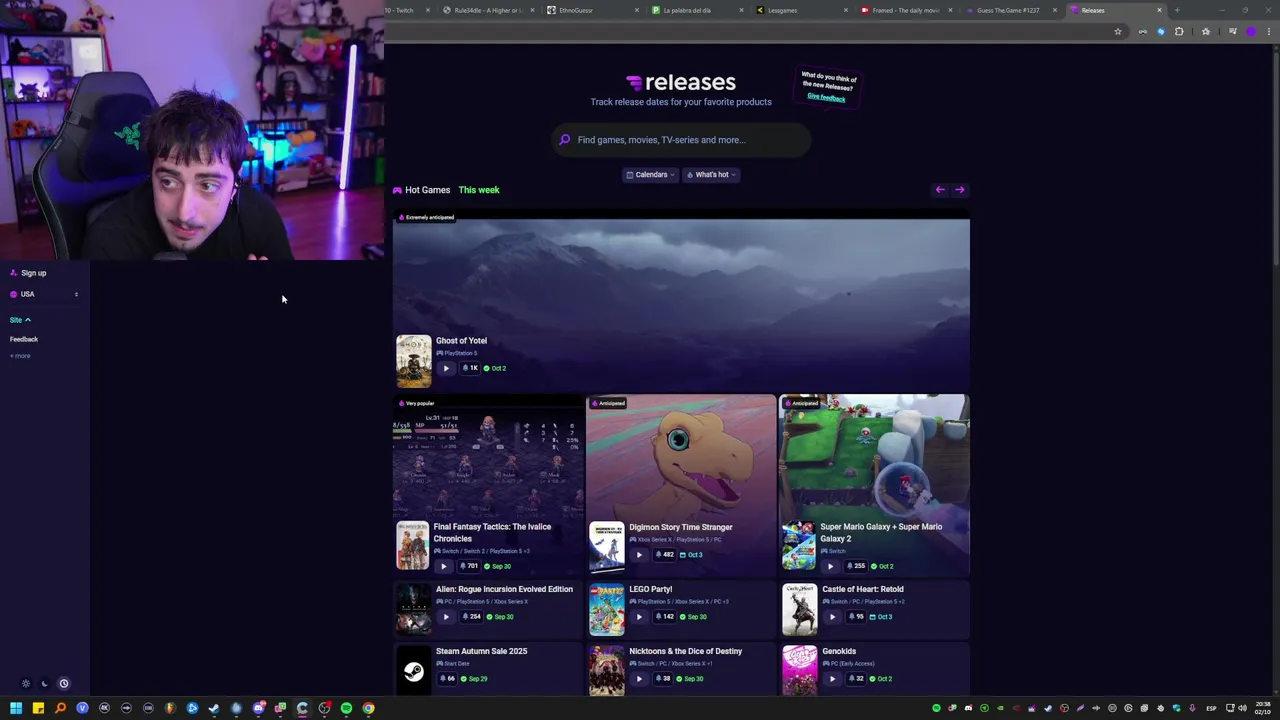Play the Genokids trailer
The height and width of the screenshot is (720, 1280).
coord(832,679)
